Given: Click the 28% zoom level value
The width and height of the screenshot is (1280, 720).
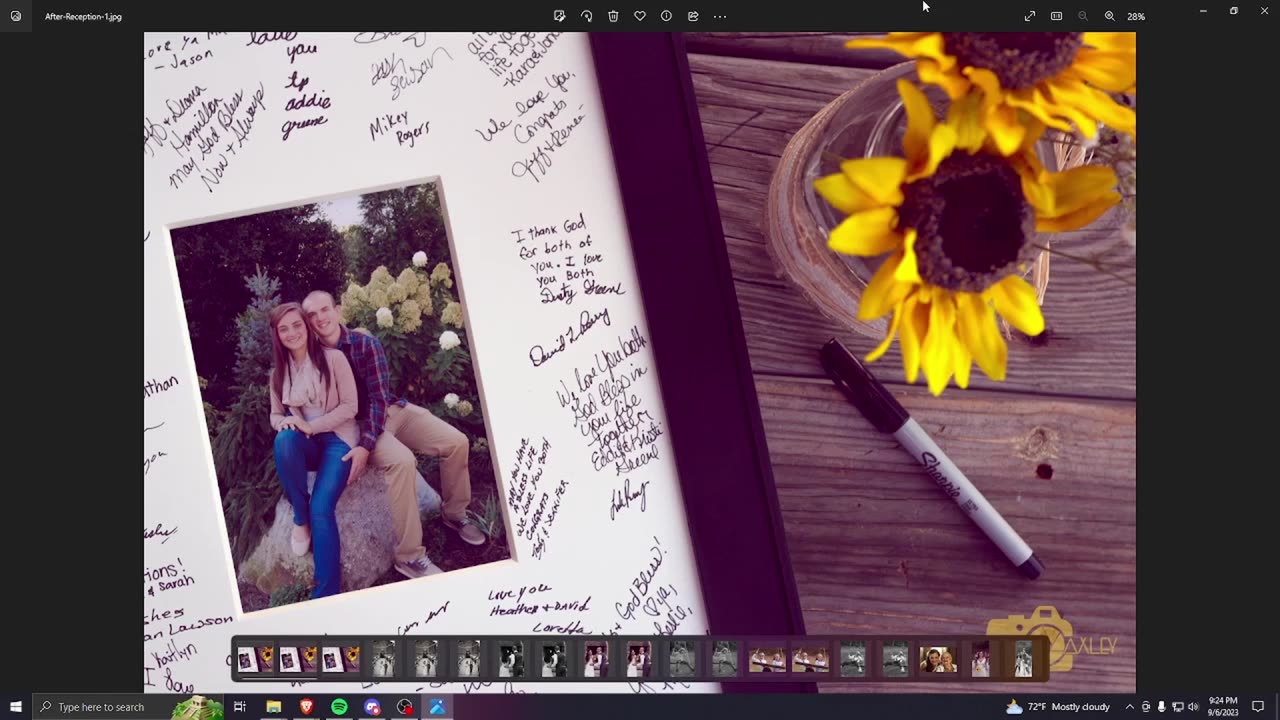Looking at the screenshot, I should [1136, 16].
